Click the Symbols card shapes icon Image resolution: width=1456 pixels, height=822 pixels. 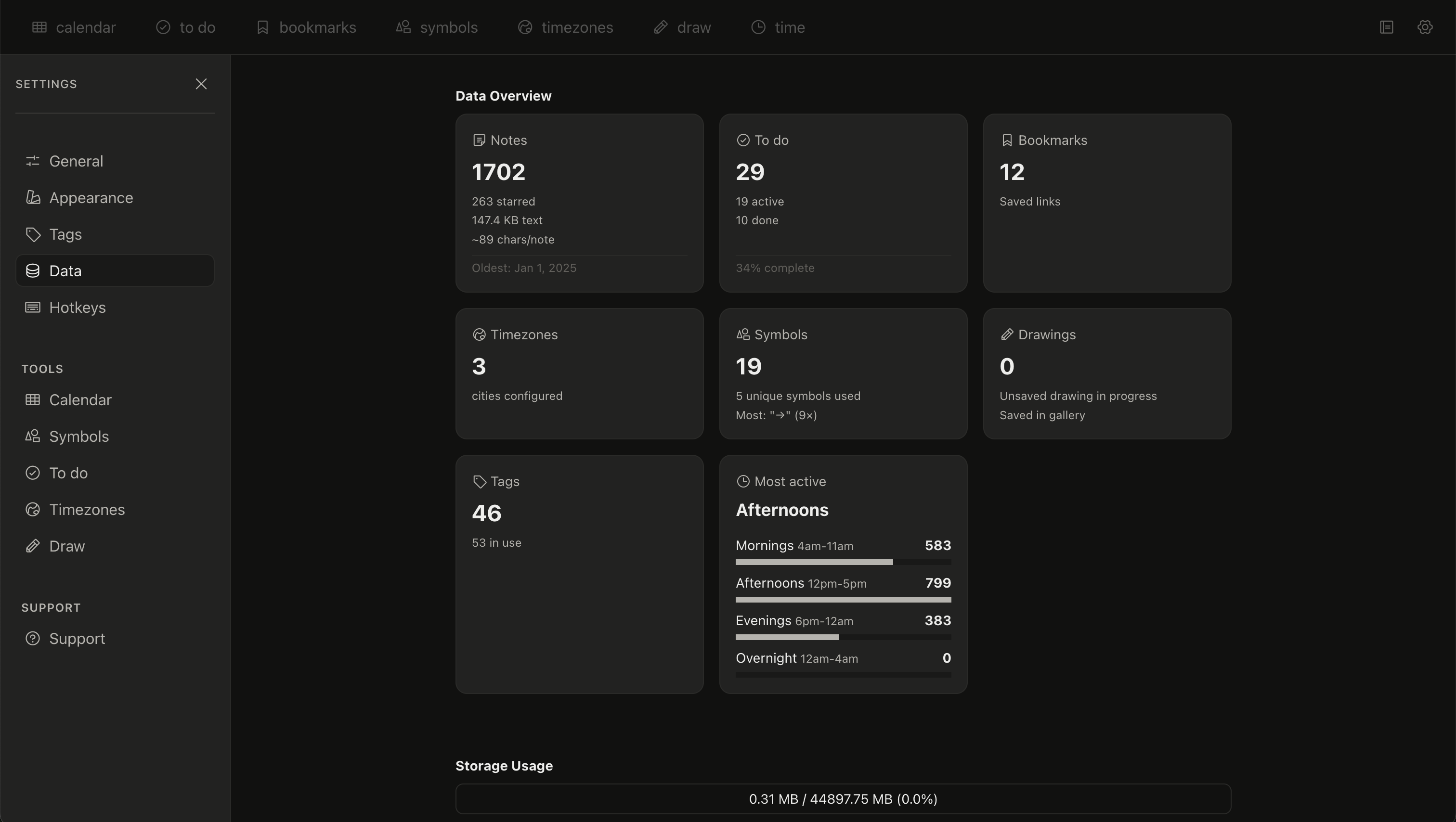tap(743, 334)
